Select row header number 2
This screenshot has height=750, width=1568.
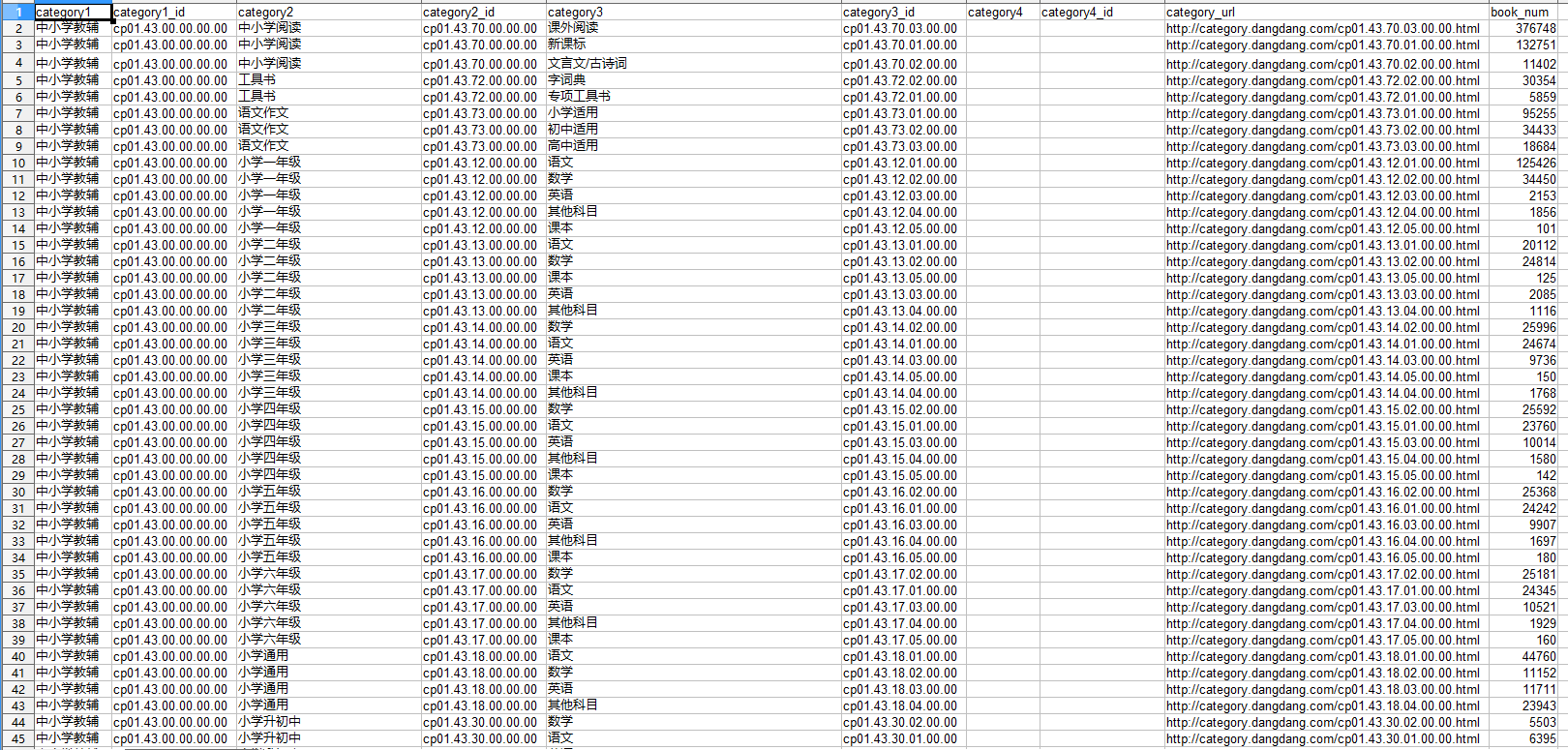pos(17,29)
